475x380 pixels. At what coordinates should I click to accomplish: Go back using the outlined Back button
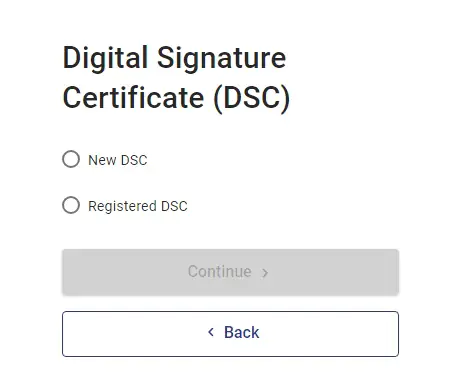coord(230,334)
